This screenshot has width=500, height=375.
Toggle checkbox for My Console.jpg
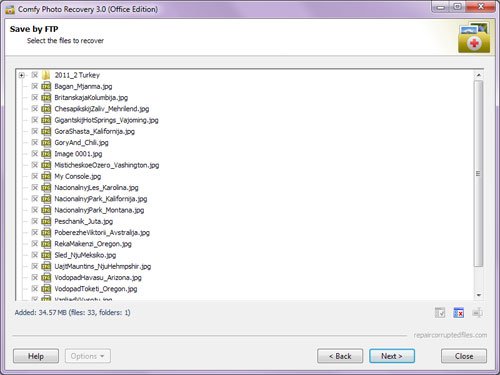[x=35, y=176]
